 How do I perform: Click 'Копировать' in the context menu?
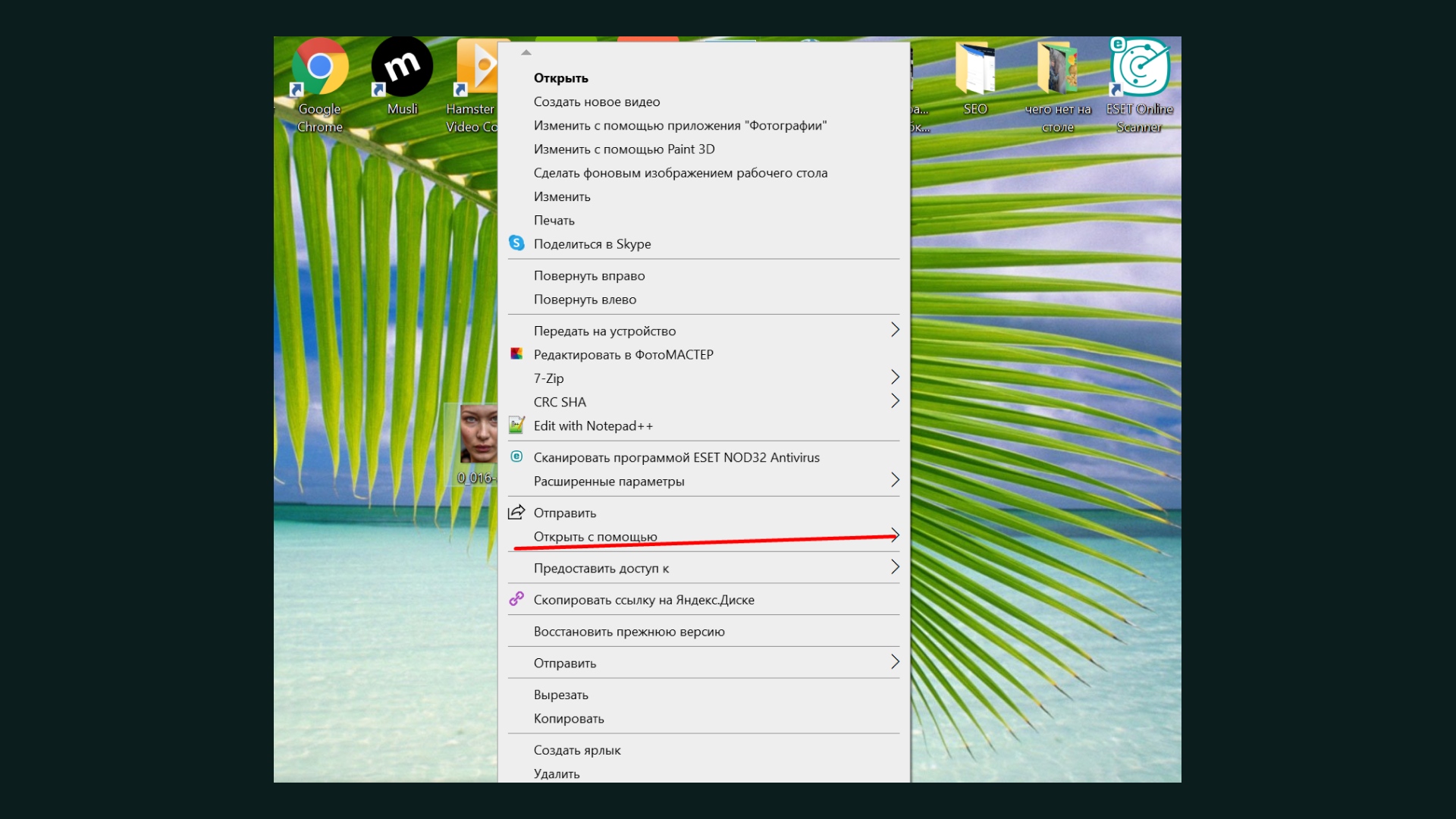point(569,718)
